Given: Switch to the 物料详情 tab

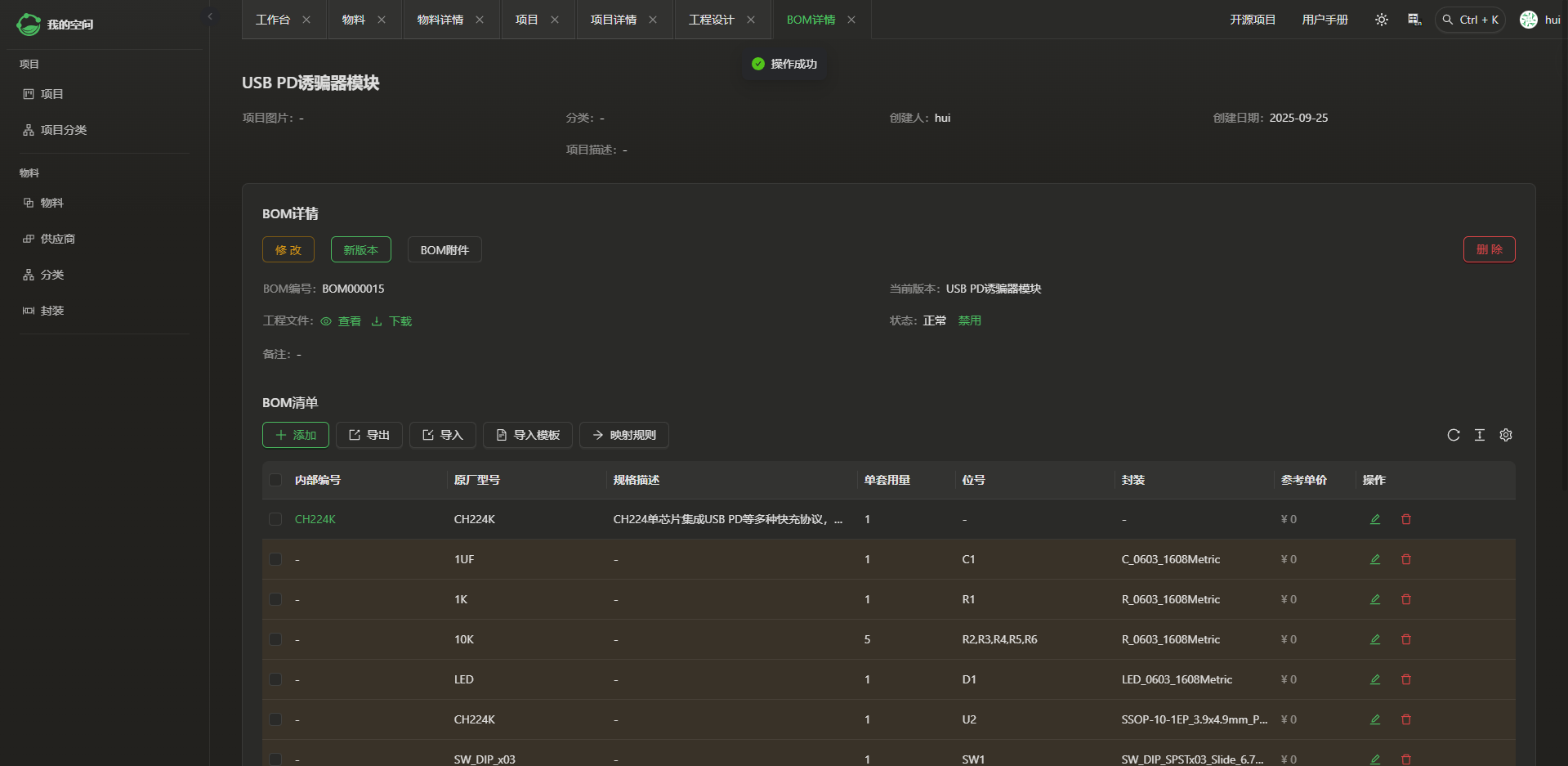Looking at the screenshot, I should tap(440, 20).
